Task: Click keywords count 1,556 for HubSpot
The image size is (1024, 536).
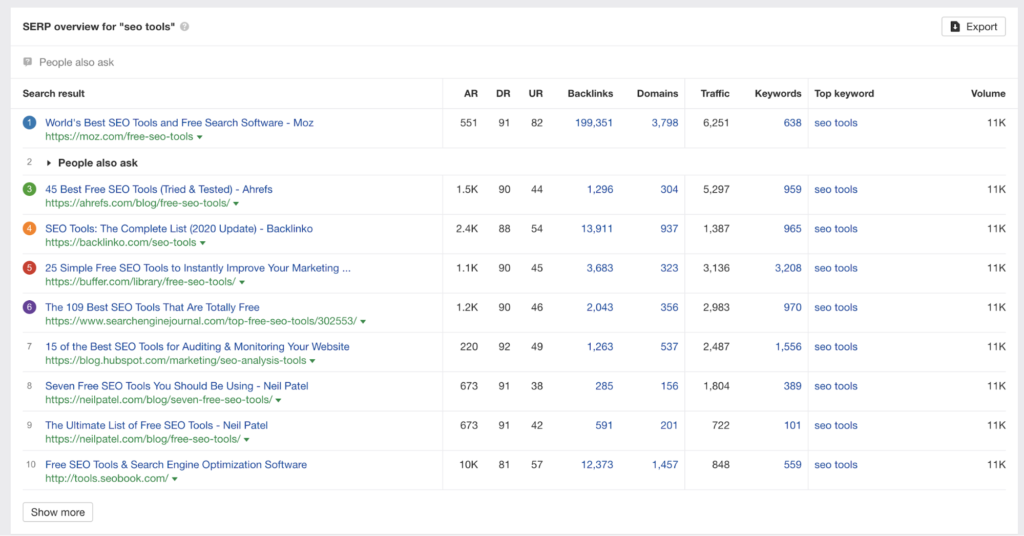Action: pyautogui.click(x=788, y=347)
